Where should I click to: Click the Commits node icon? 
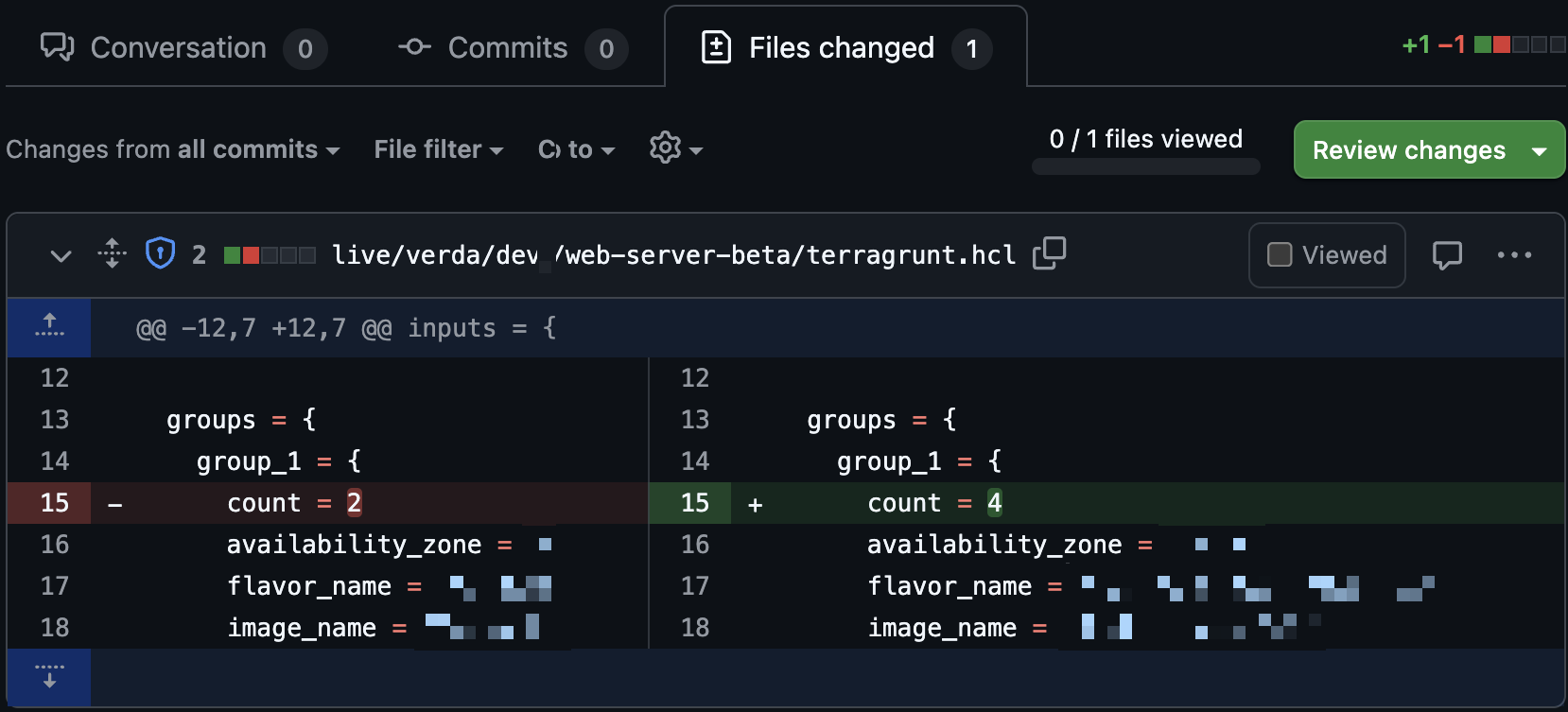[x=414, y=46]
